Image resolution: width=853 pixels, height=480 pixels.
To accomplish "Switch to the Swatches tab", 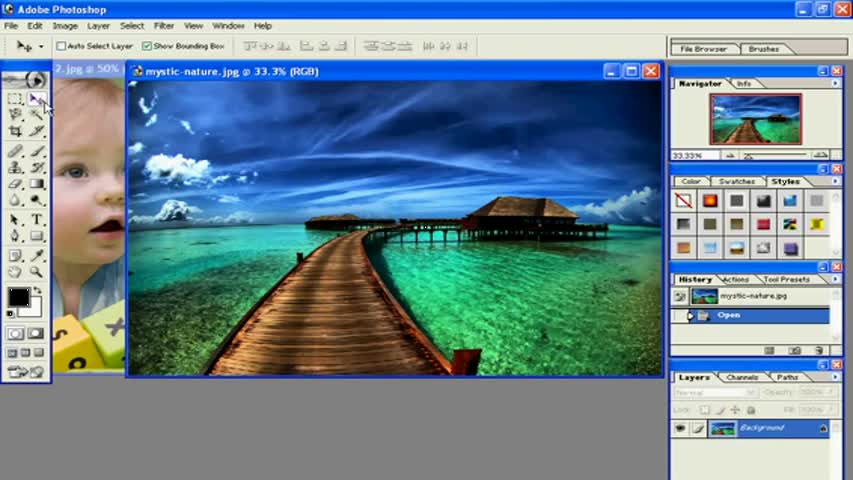I will click(737, 181).
